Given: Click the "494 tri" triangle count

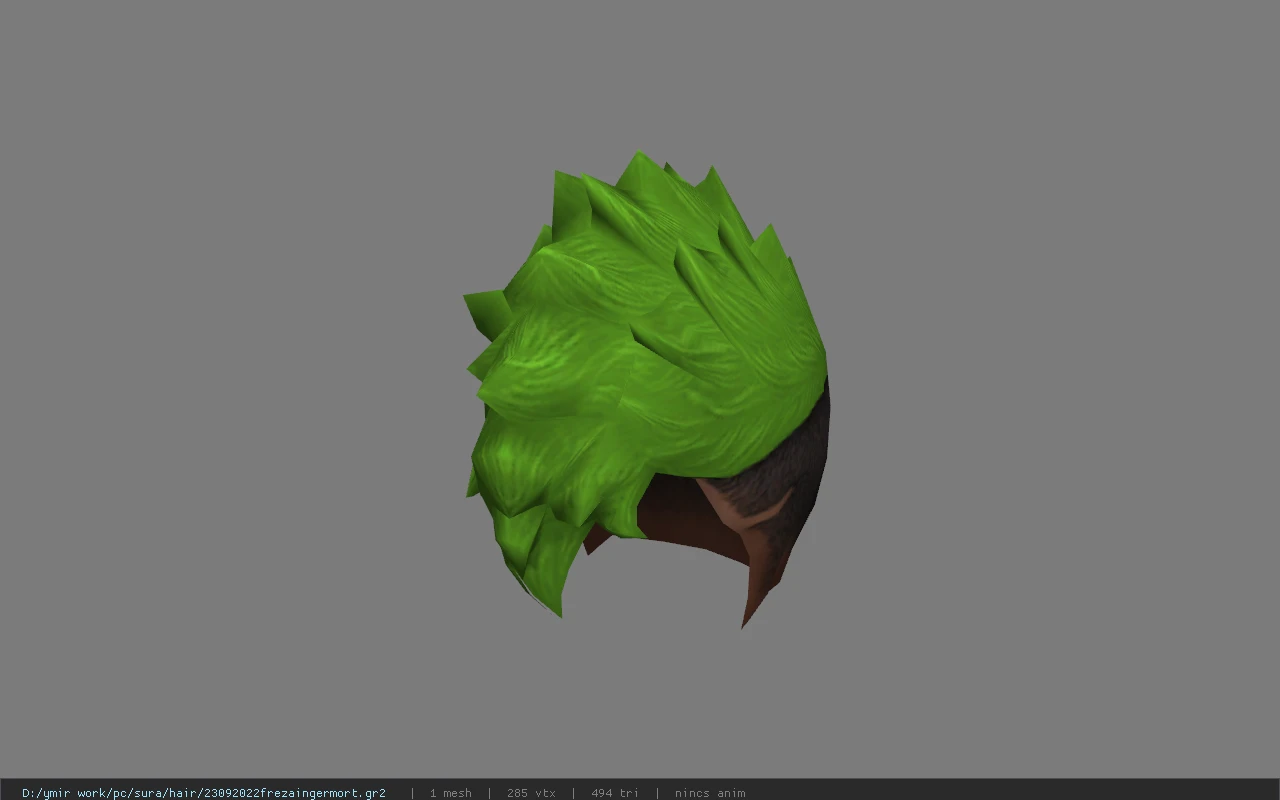Looking at the screenshot, I should (x=614, y=793).
